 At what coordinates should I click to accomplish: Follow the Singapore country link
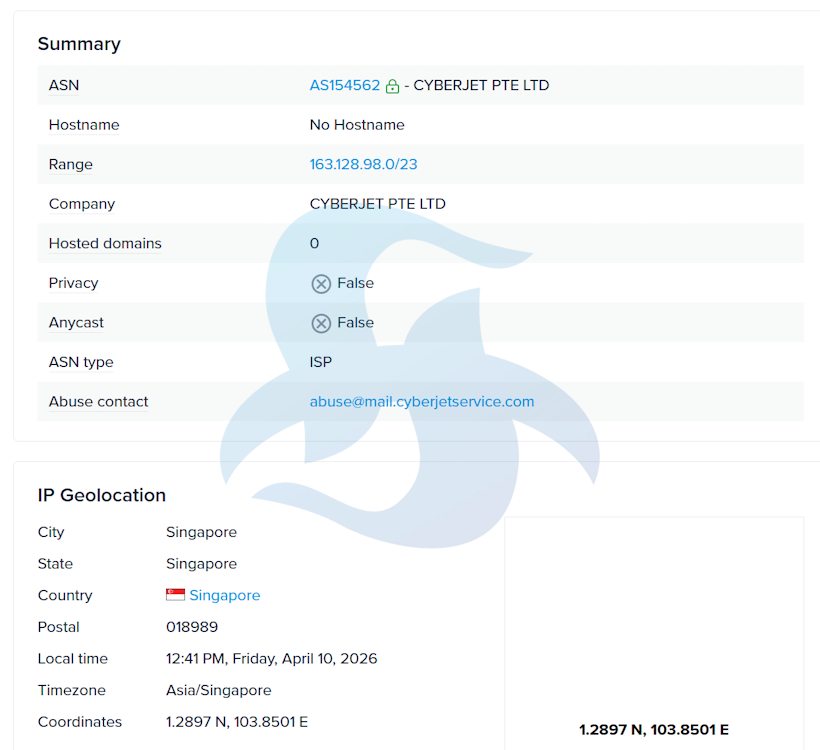(x=225, y=595)
